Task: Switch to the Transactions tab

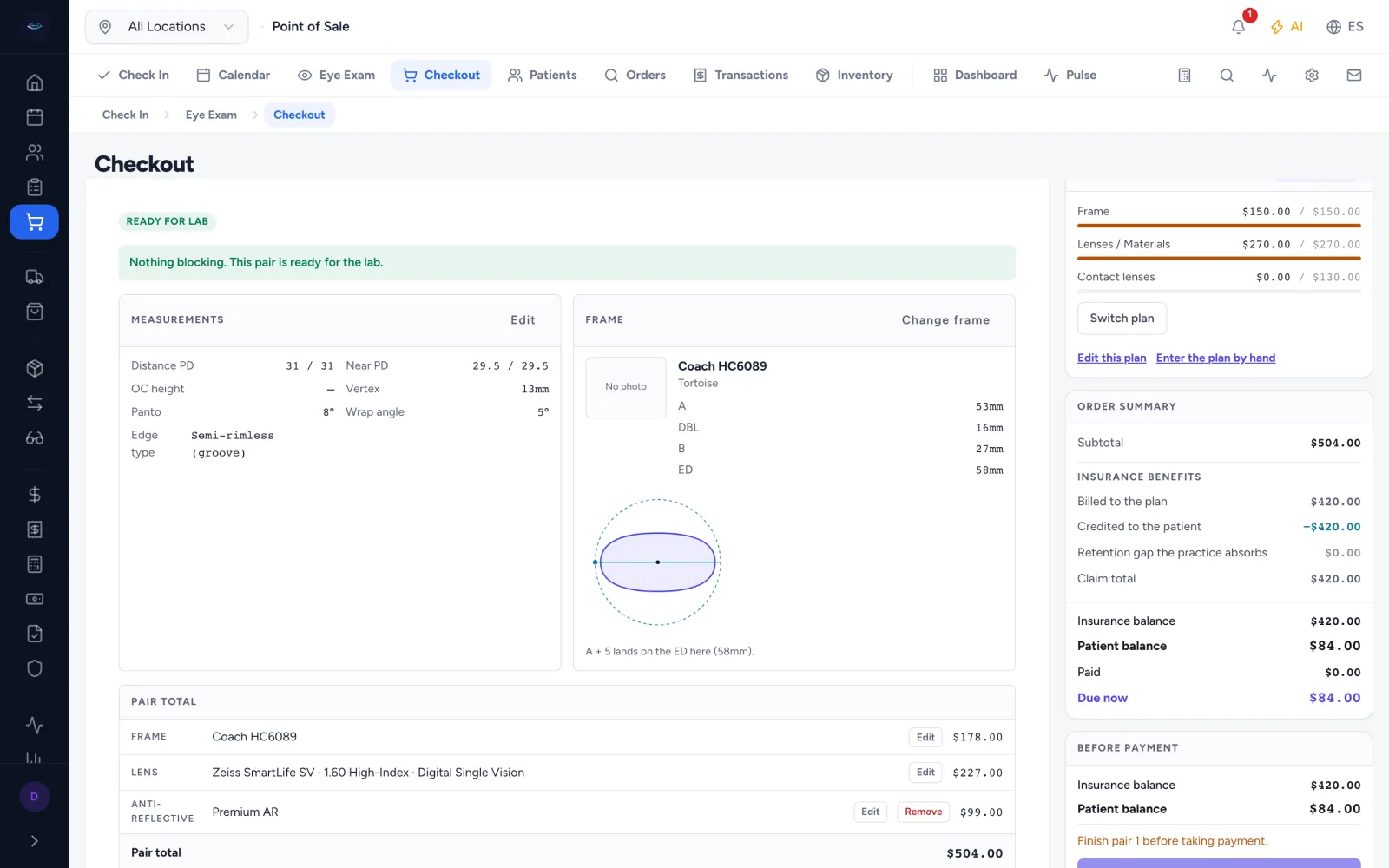Action: 741,76
